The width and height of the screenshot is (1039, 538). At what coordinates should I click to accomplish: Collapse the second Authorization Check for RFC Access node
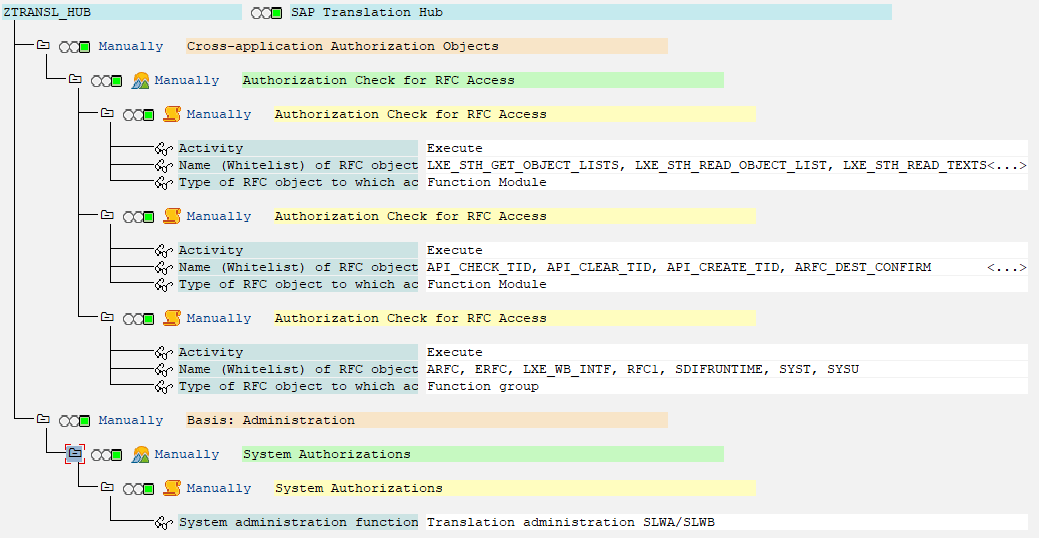[107, 215]
